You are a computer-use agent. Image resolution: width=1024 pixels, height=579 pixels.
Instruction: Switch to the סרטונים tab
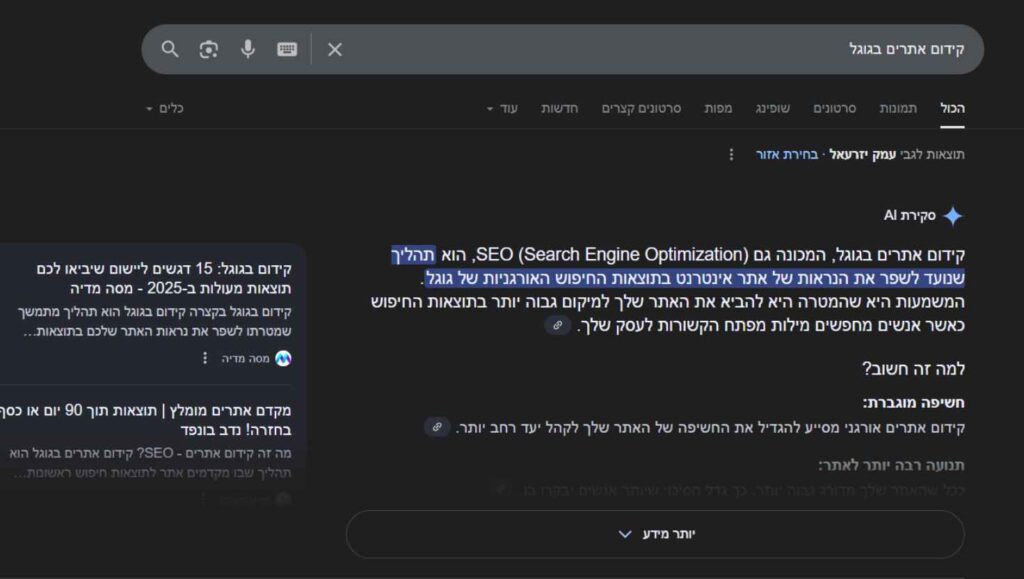coord(835,108)
